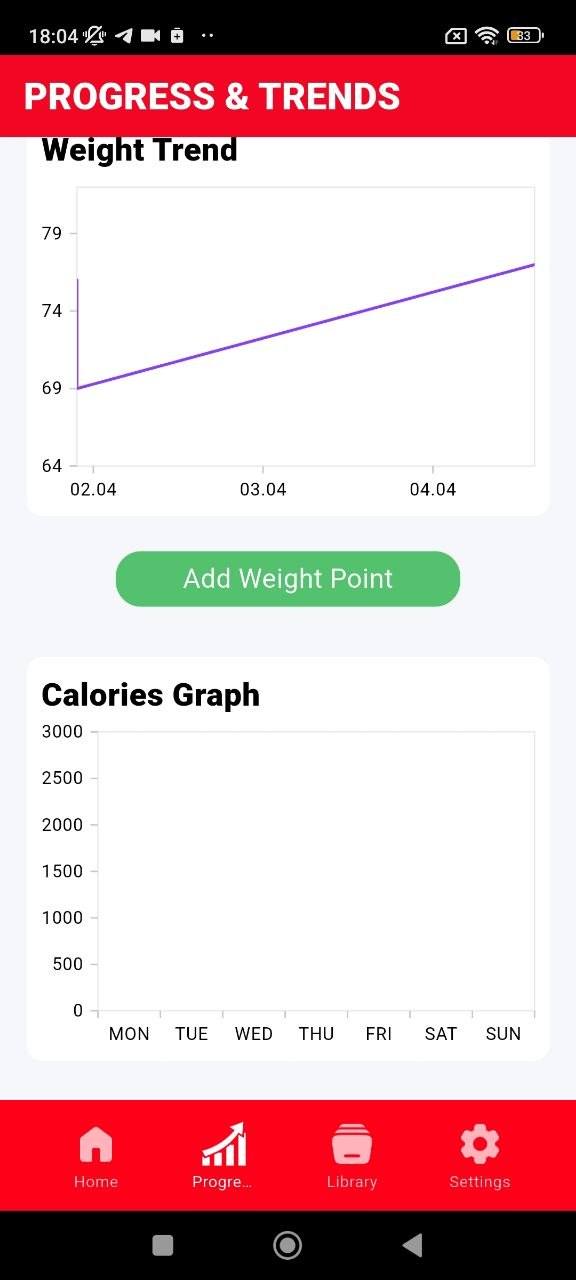576x1280 pixels.
Task: Tap the Weight Trend heading
Action: tap(139, 150)
